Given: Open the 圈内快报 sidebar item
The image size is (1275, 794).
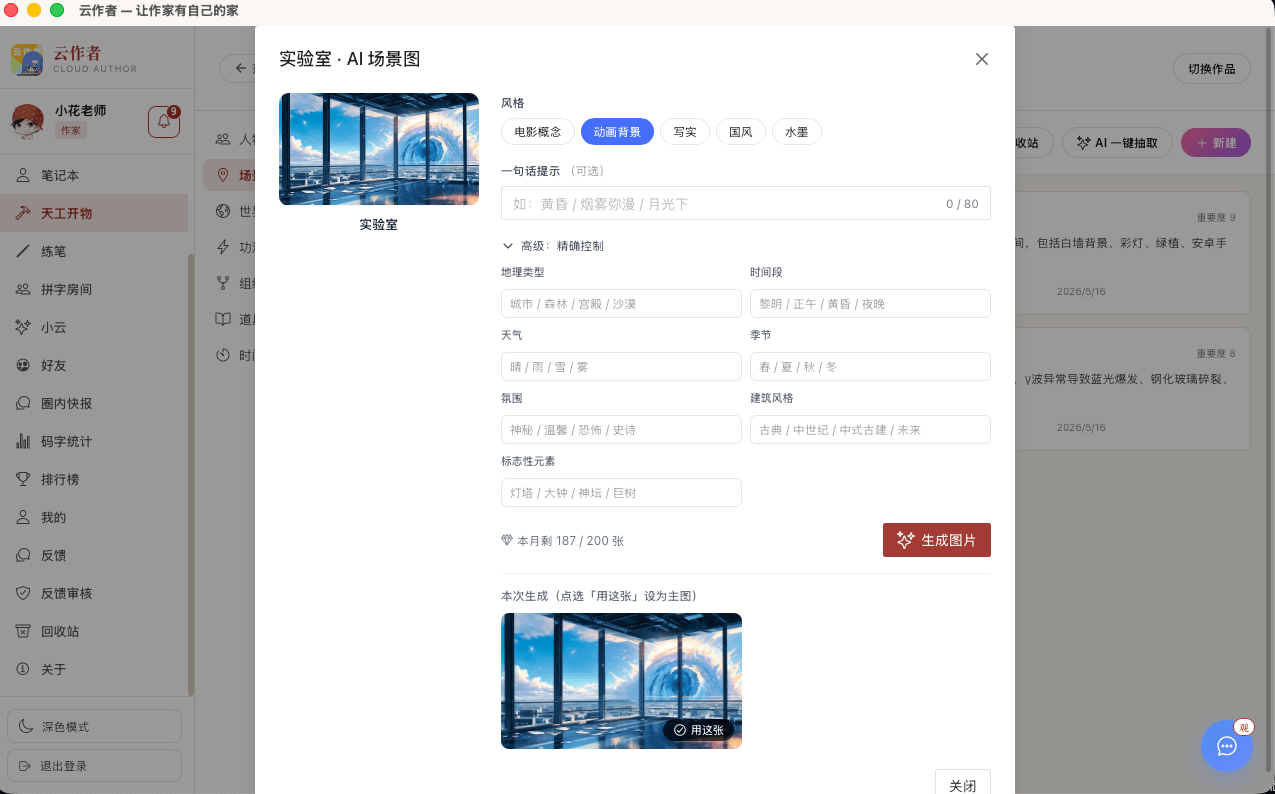Looking at the screenshot, I should (x=94, y=403).
